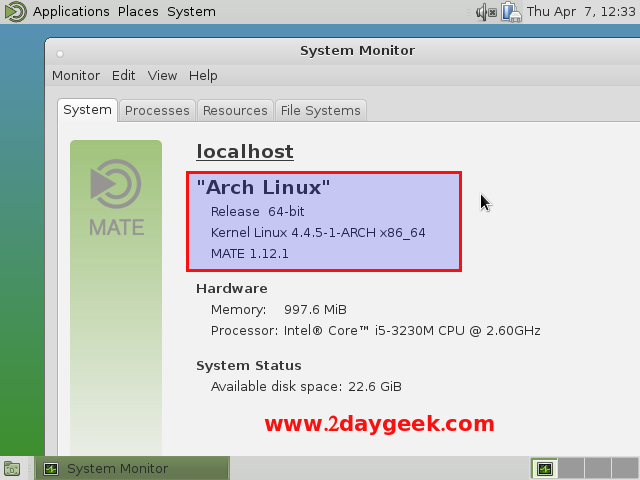Click the muted volume icon
The width and height of the screenshot is (640, 480).
point(486,12)
